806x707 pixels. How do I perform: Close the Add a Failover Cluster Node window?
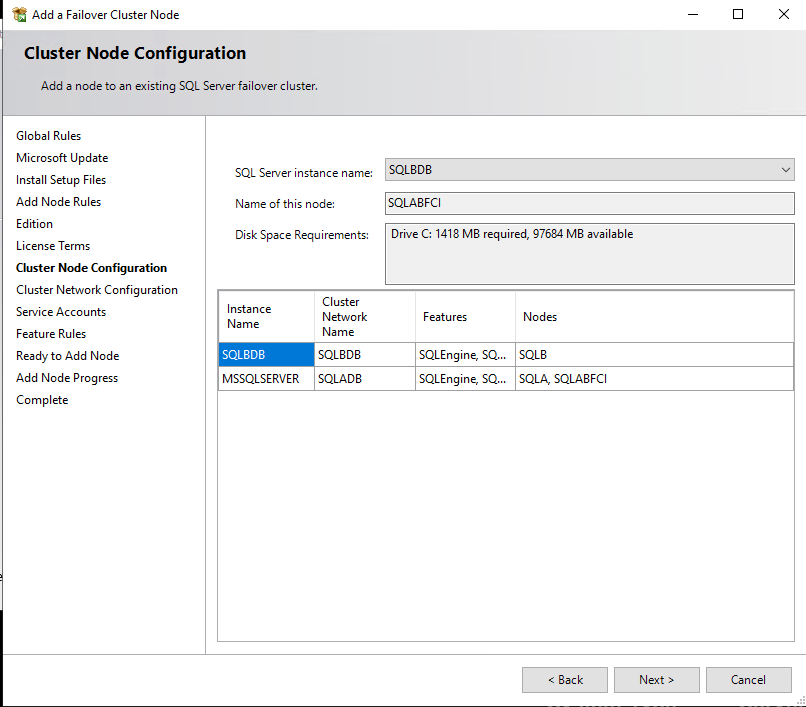pyautogui.click(x=783, y=14)
